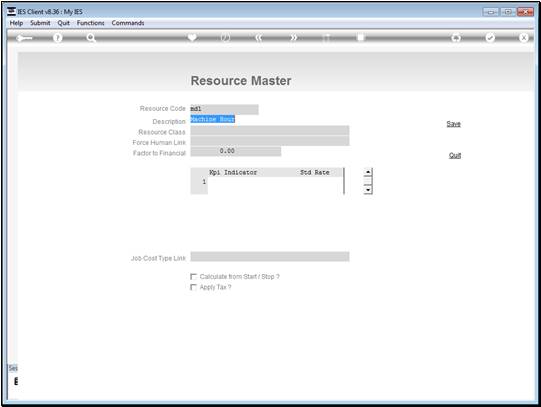Viewport: 541px width, 407px height.
Task: Click the round icon left of the checkmark
Action: coord(456,38)
